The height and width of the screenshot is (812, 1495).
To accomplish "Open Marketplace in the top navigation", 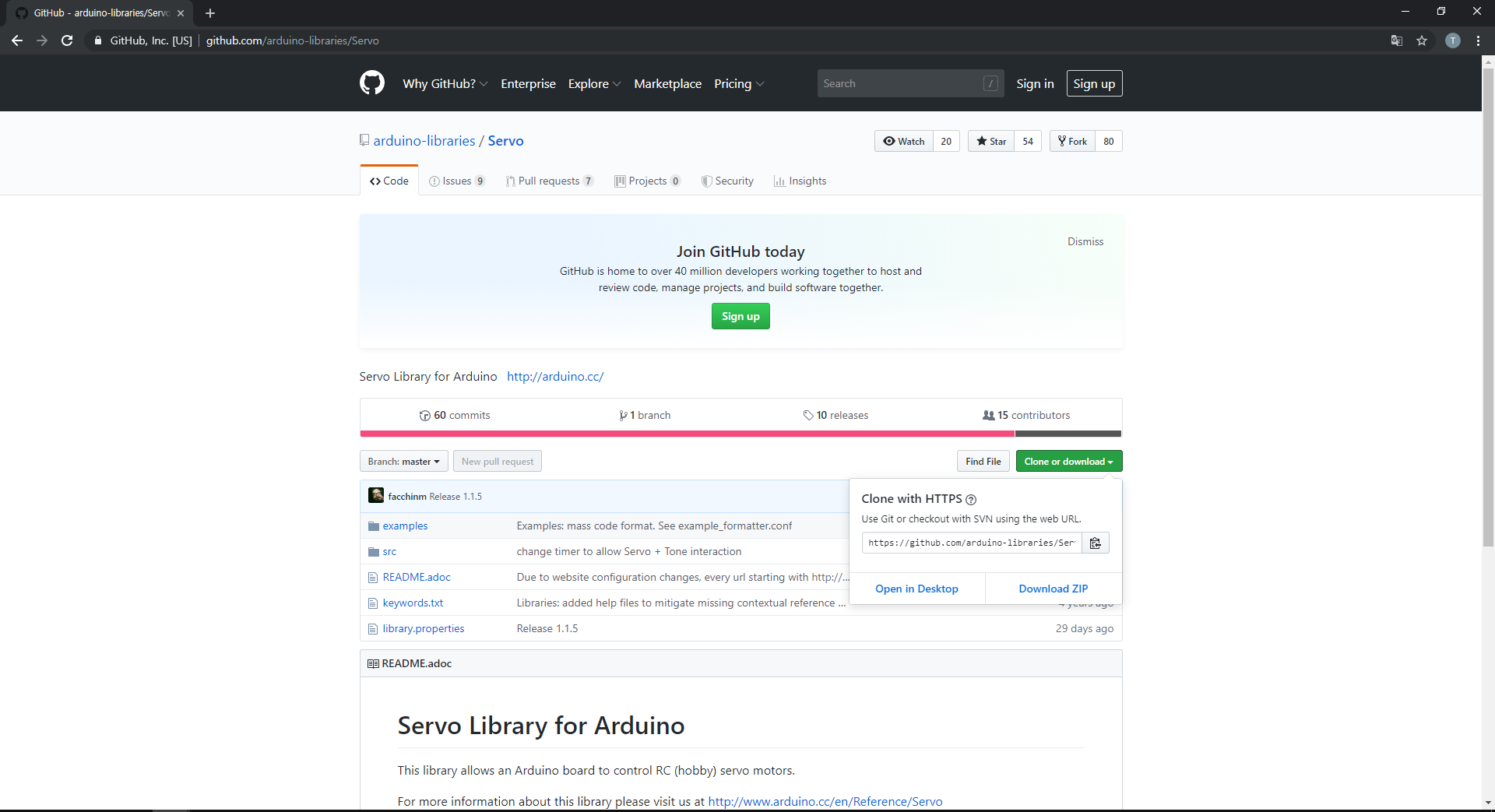I will pyautogui.click(x=667, y=83).
